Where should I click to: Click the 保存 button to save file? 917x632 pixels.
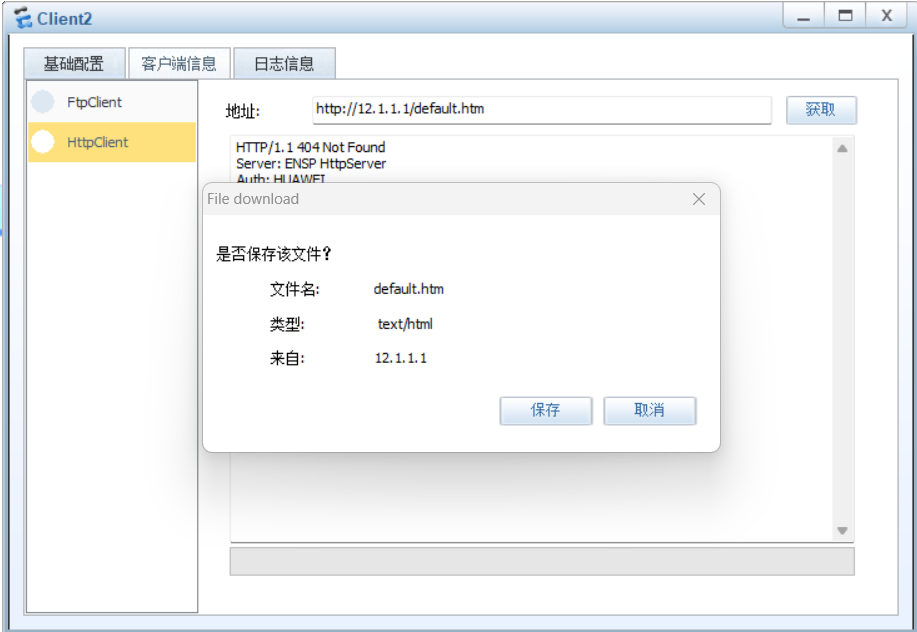point(546,410)
